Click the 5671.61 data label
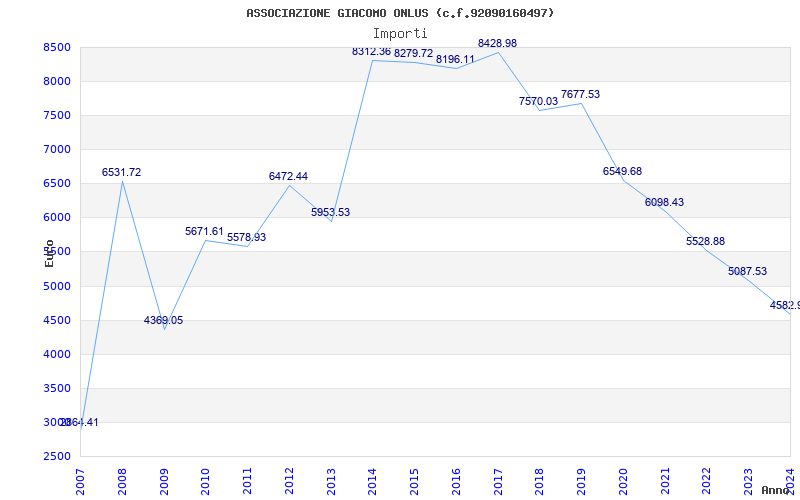This screenshot has height=500, width=800. point(204,232)
